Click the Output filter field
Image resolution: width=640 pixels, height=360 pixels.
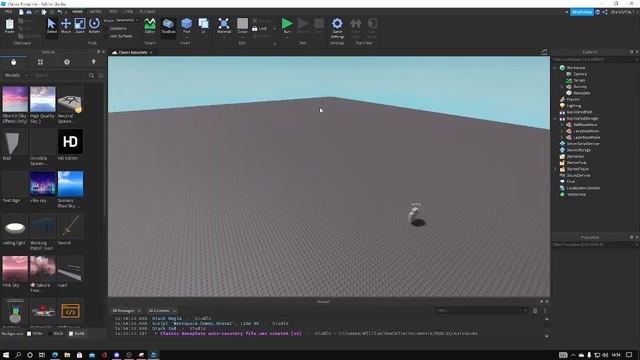coord(481,311)
